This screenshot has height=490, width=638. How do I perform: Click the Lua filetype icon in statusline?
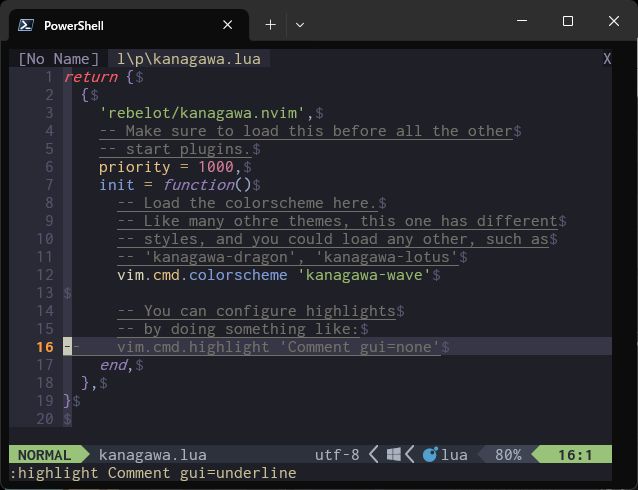tap(430, 455)
